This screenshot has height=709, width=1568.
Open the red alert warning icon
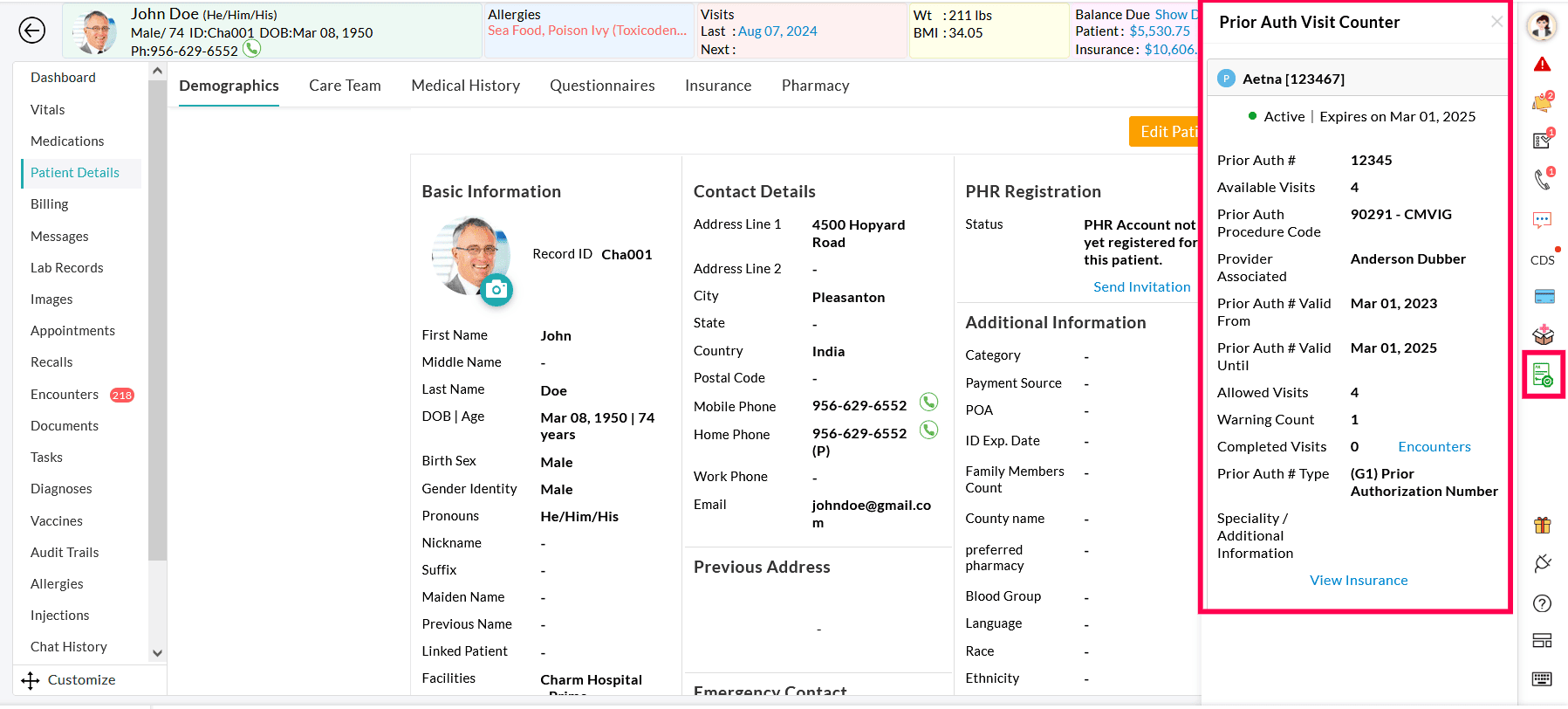tap(1542, 65)
